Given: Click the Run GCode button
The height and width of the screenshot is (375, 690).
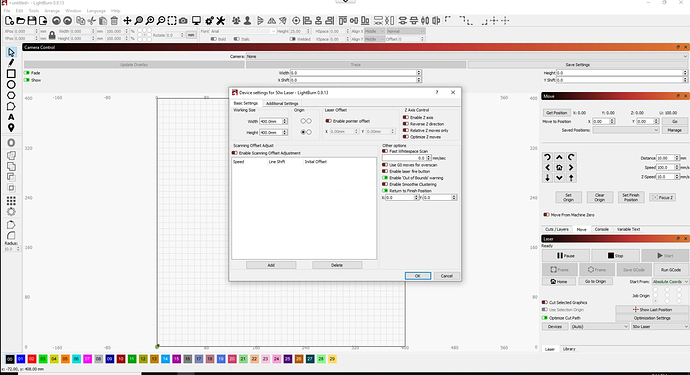Looking at the screenshot, I should coord(671,270).
